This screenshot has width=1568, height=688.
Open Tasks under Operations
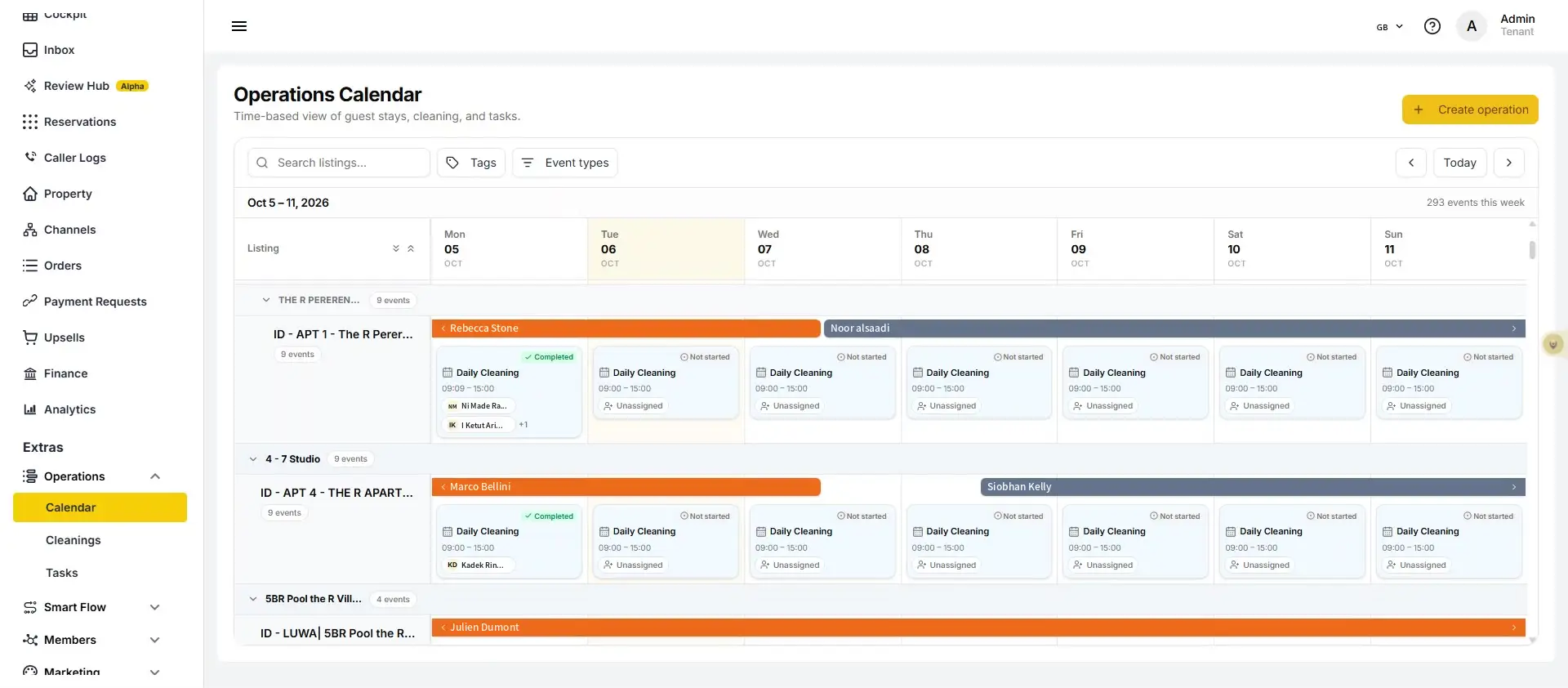62,573
